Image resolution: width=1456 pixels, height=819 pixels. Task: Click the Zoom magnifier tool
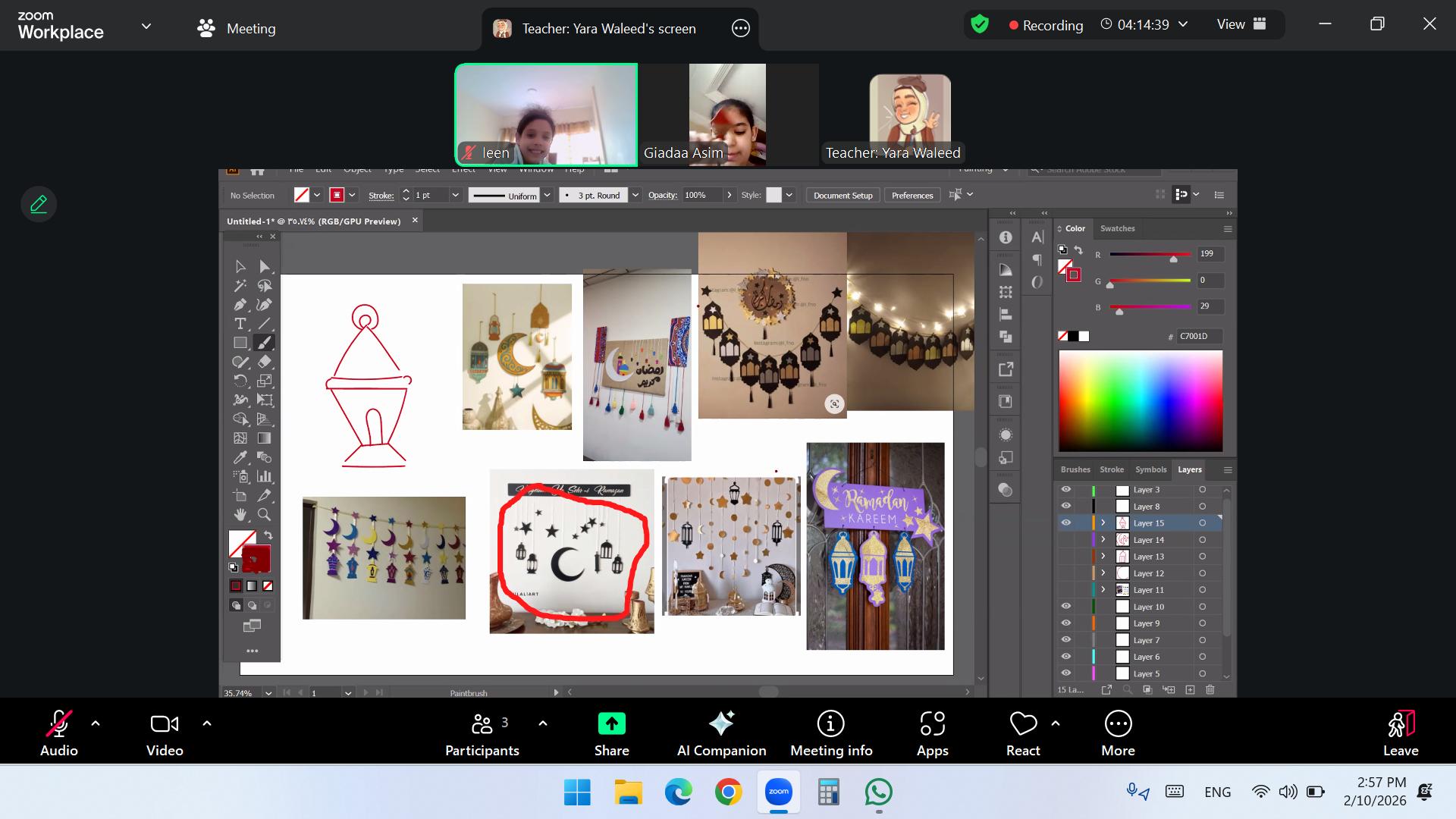(x=264, y=515)
